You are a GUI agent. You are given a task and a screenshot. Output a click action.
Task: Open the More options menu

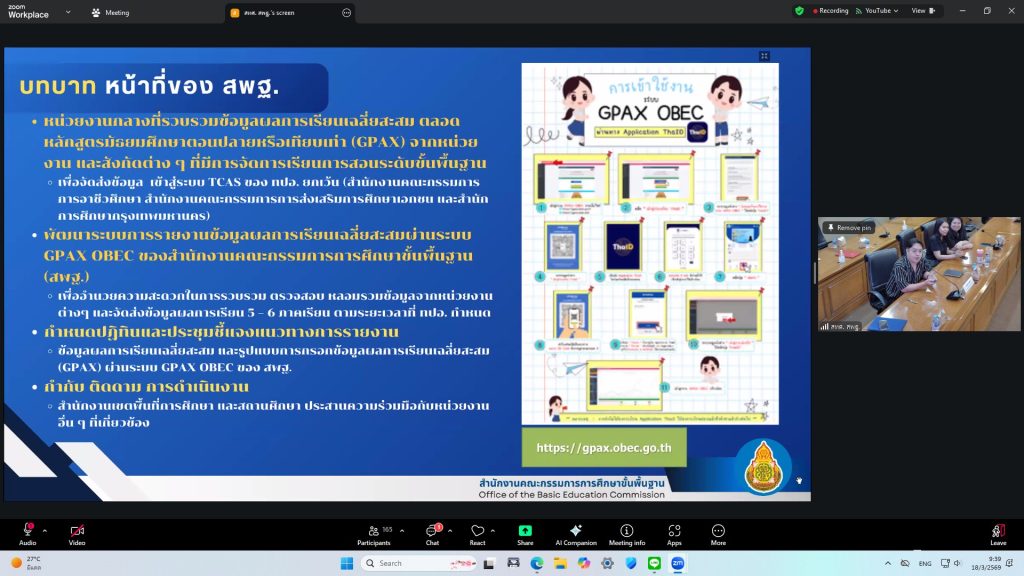(718, 531)
